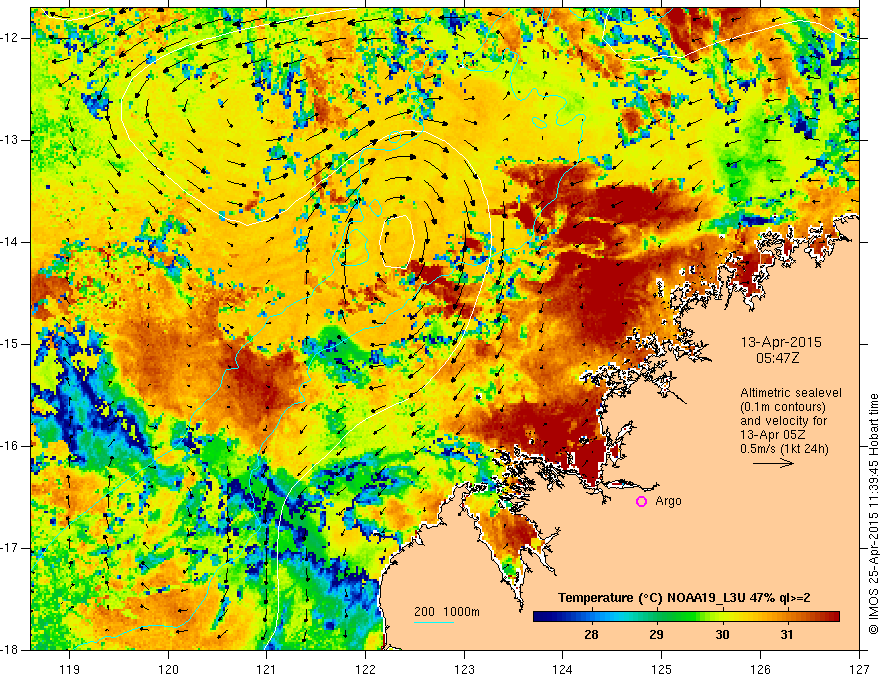The height and width of the screenshot is (680, 880).
Task: Click longitude label 123 on bottom axis
Action: pos(464,669)
